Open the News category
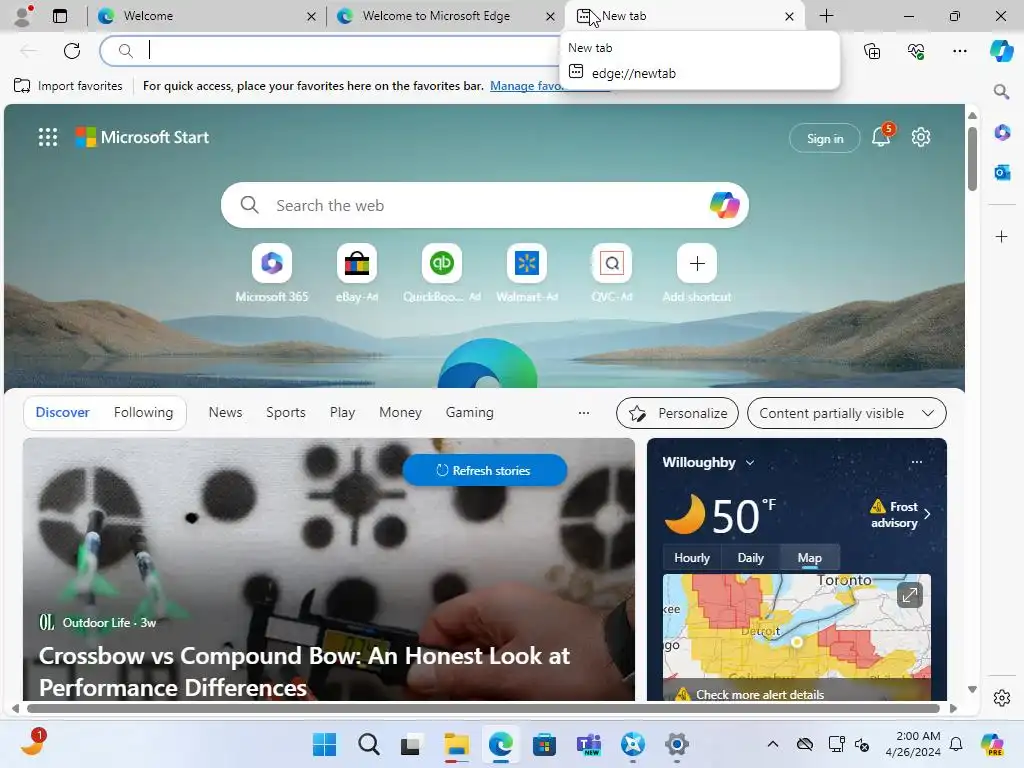 point(225,413)
